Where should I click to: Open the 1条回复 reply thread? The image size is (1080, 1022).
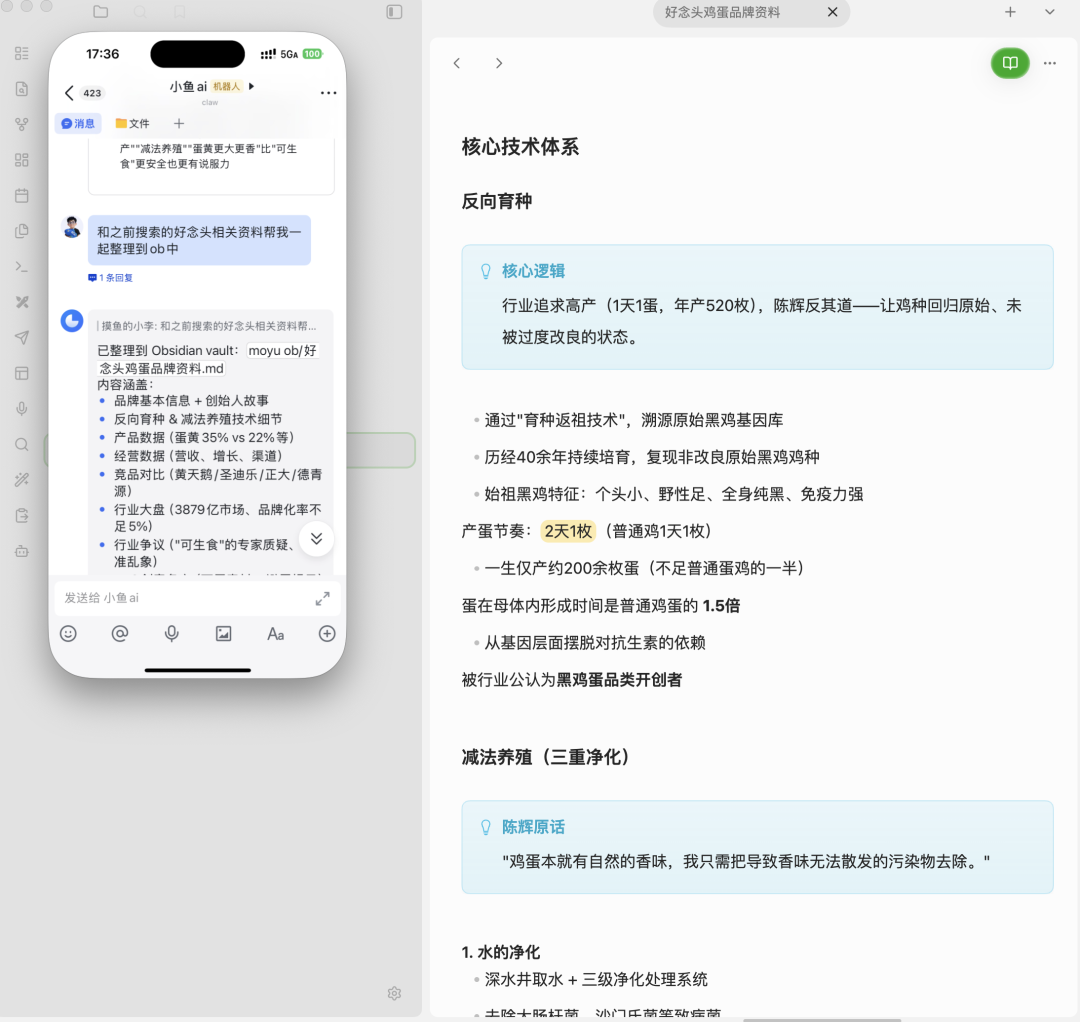click(x=110, y=278)
